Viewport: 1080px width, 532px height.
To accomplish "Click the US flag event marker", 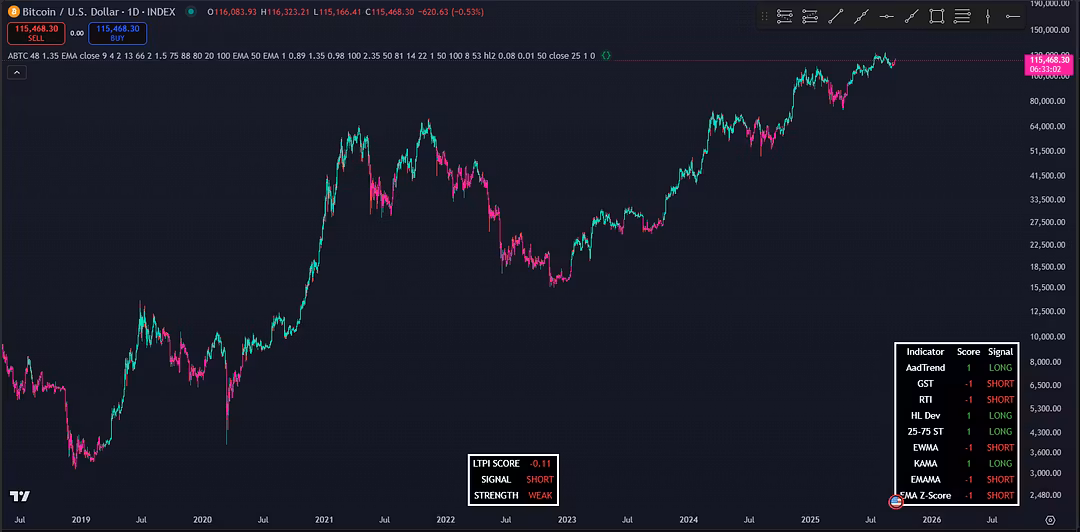I will (x=897, y=500).
